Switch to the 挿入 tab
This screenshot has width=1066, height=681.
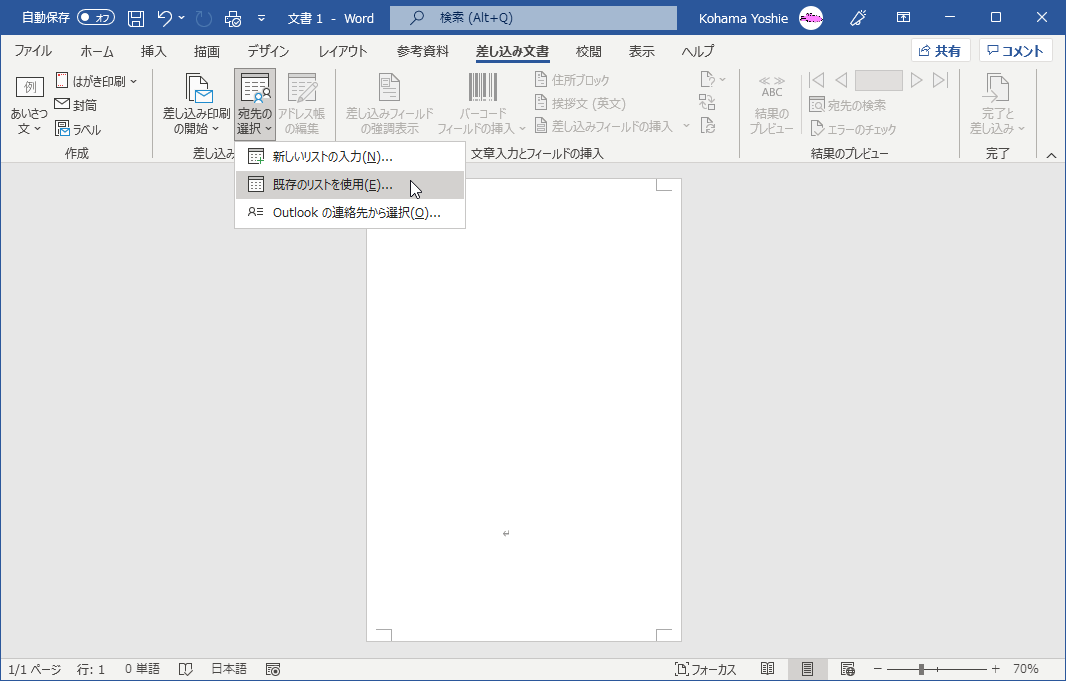click(x=153, y=51)
